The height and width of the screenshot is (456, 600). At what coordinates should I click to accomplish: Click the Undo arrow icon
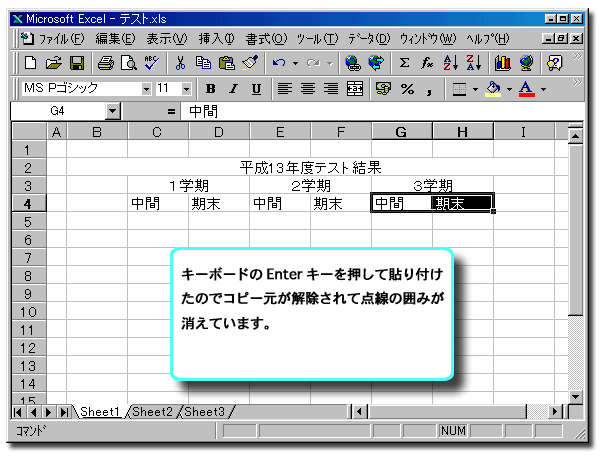tap(279, 63)
